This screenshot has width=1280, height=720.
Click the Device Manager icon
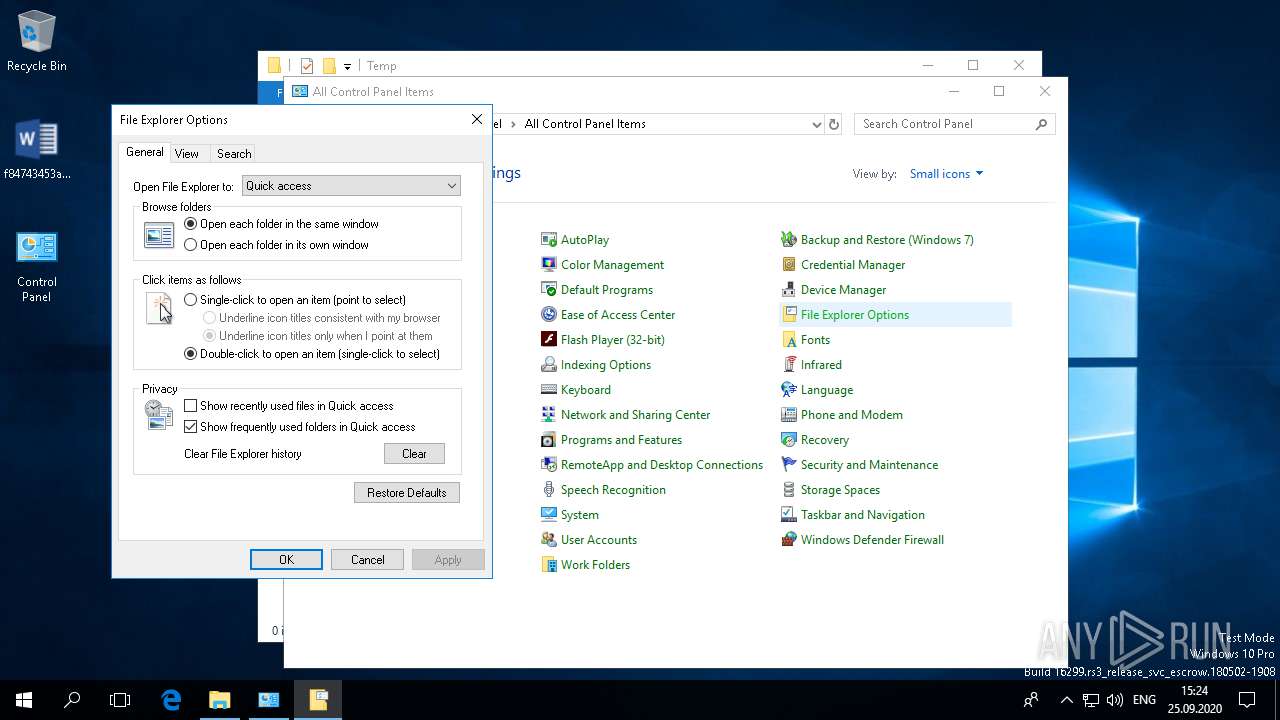788,290
